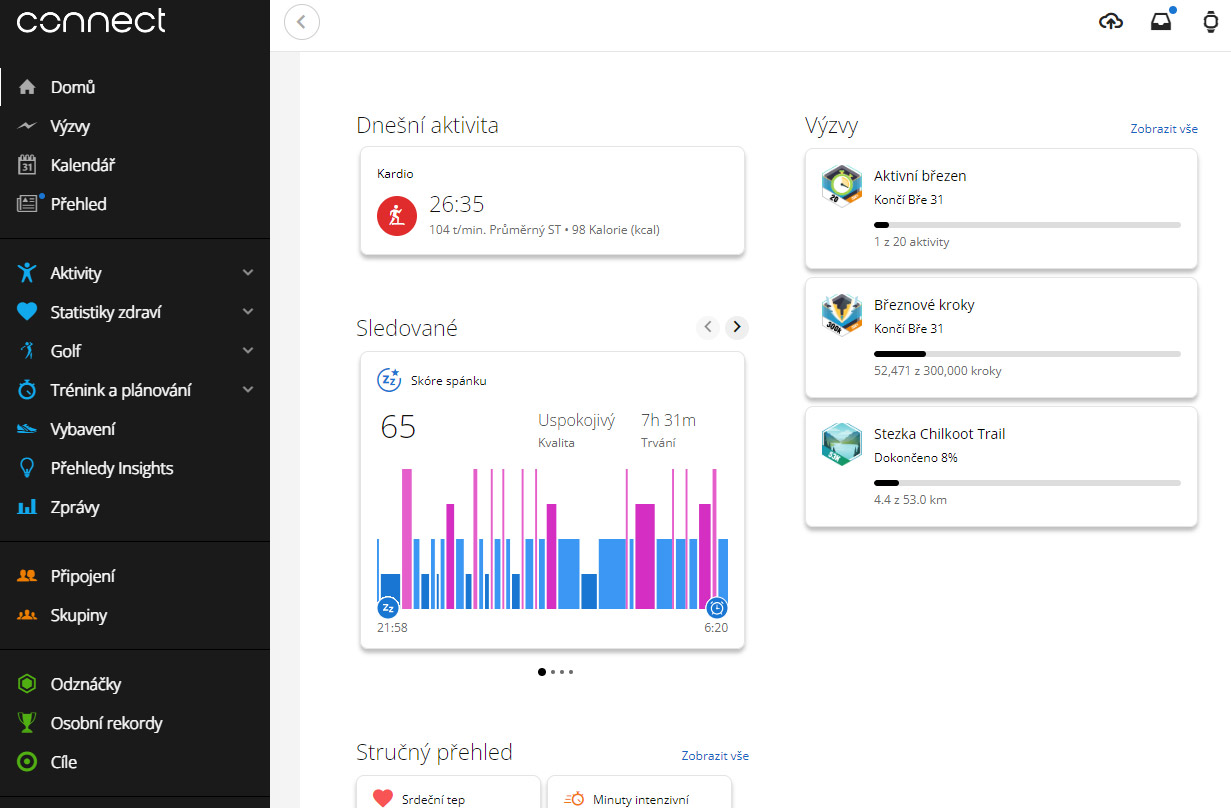Click the cloud upload icon in header

tap(1111, 22)
